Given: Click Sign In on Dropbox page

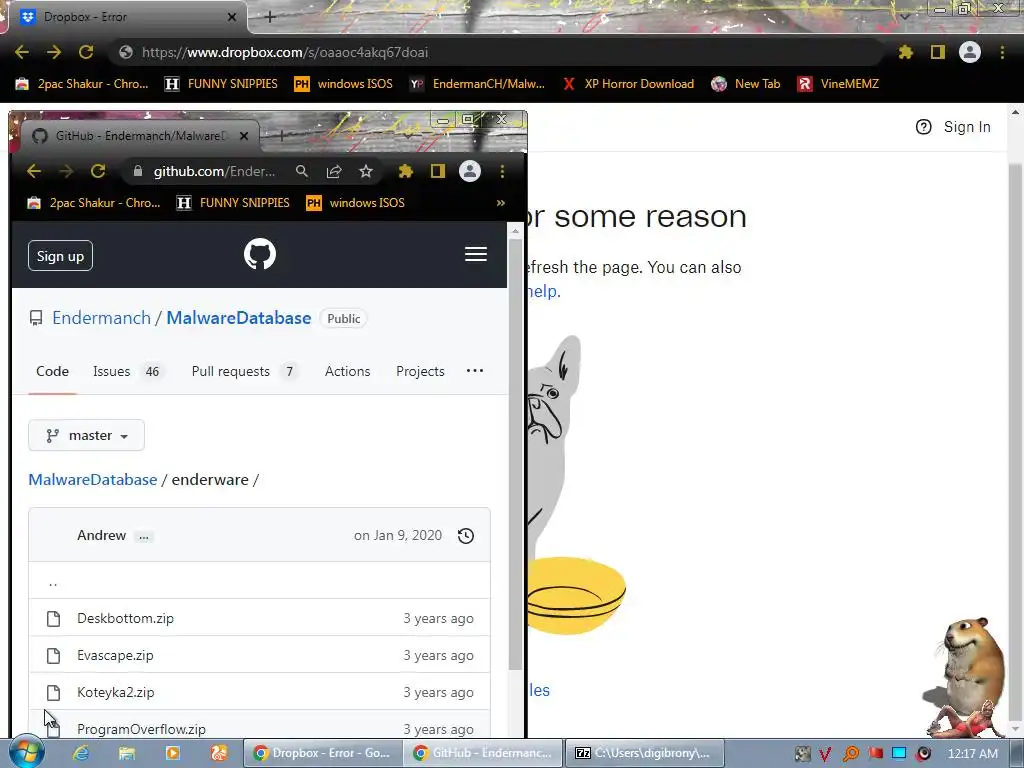Looking at the screenshot, I should click(967, 127).
